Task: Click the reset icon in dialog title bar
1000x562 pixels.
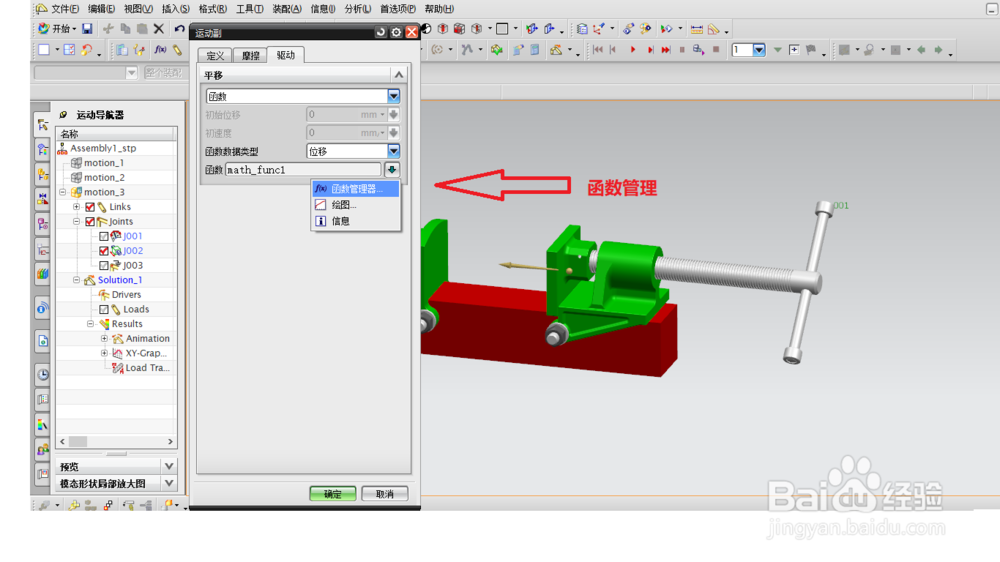Action: tap(380, 32)
